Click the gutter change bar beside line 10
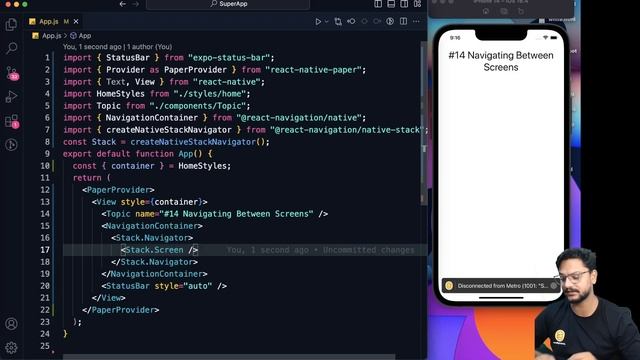 [x=53, y=166]
